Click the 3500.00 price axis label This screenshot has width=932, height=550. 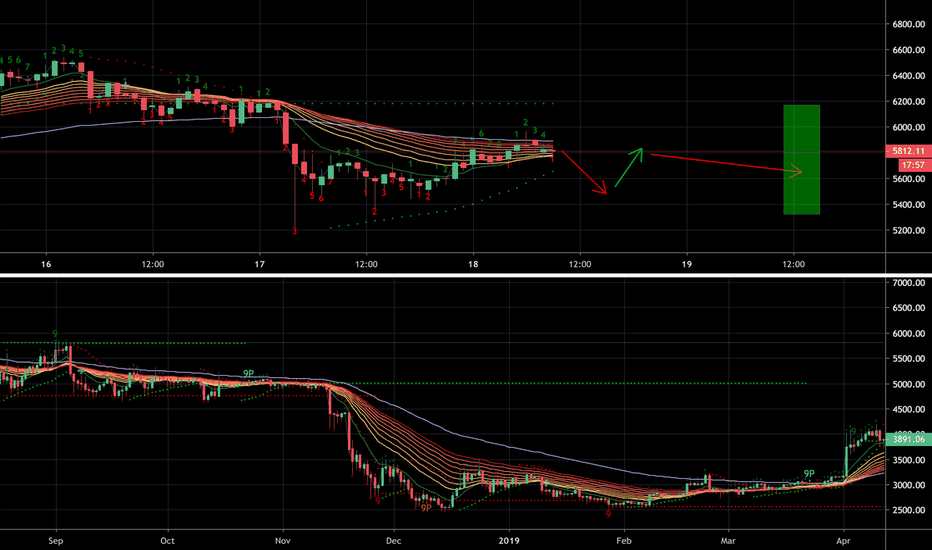point(908,460)
